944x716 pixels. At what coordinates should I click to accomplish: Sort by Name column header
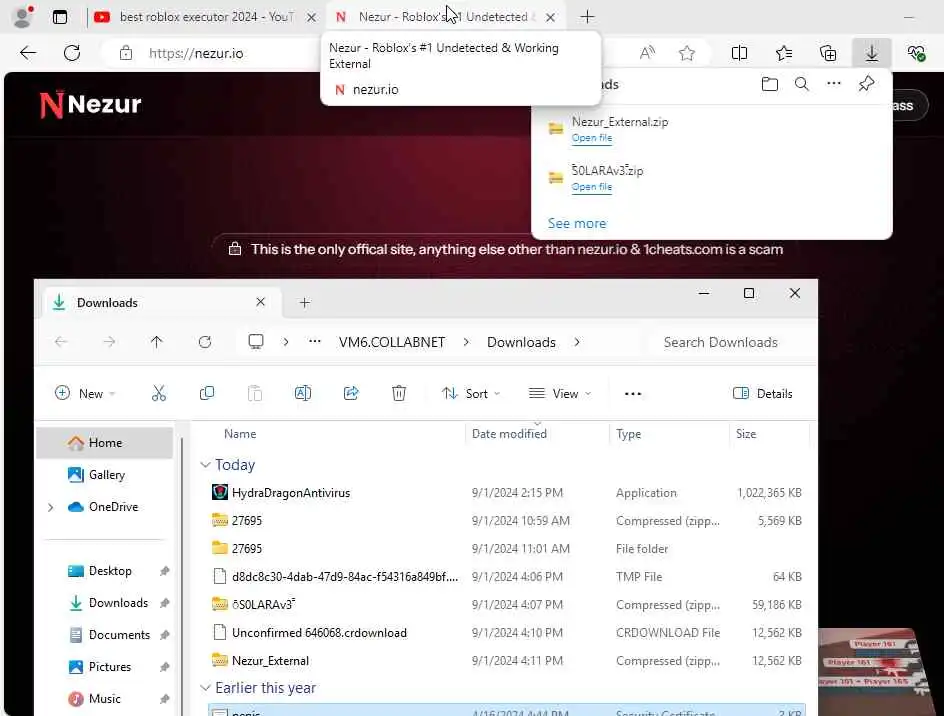coord(240,434)
